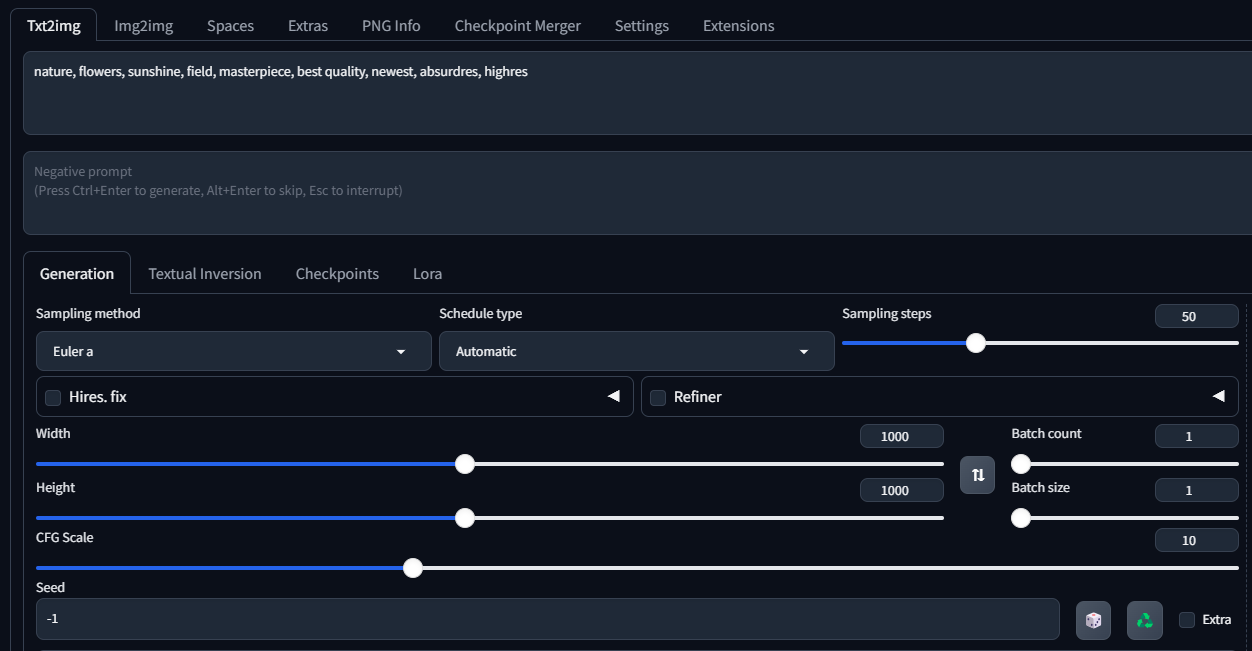This screenshot has width=1252, height=651.
Task: Click the Batch size number box
Action: [x=1197, y=490]
